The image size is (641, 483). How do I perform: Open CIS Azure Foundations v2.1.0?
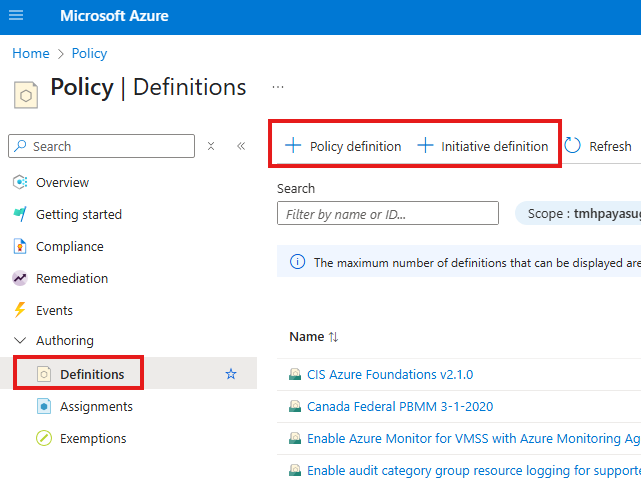click(390, 374)
